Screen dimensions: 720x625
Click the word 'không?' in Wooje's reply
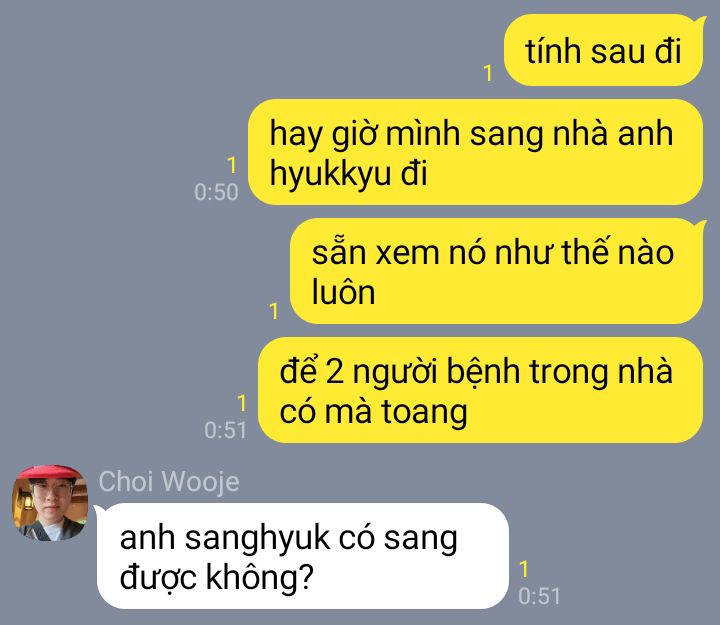[x=259, y=577]
